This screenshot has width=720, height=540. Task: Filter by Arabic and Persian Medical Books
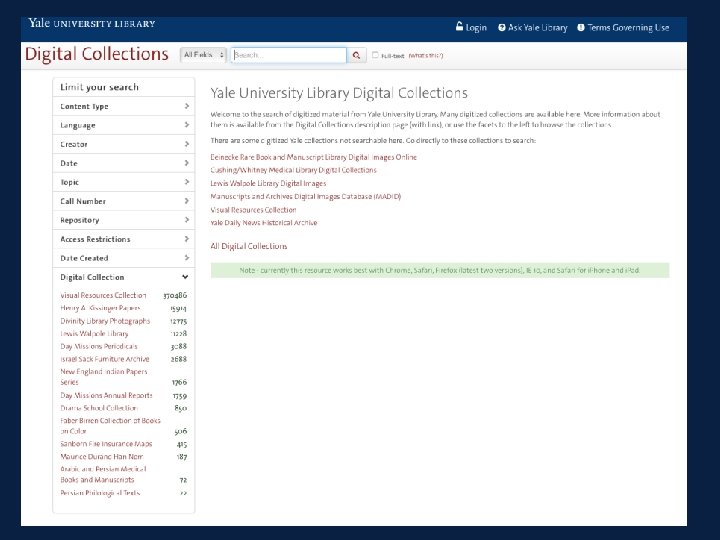(x=103, y=474)
